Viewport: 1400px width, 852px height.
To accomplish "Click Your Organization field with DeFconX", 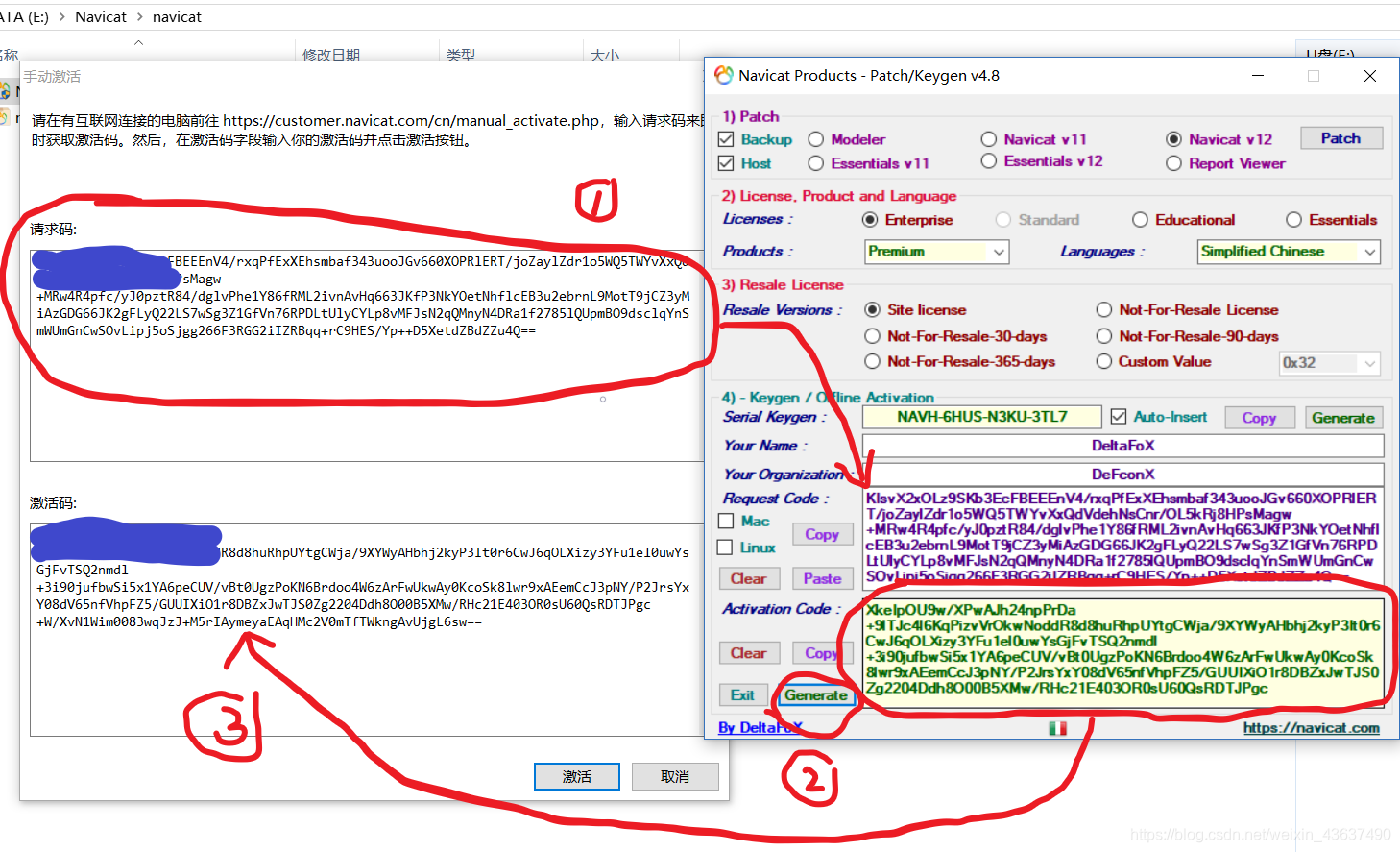I will pyautogui.click(x=1123, y=475).
